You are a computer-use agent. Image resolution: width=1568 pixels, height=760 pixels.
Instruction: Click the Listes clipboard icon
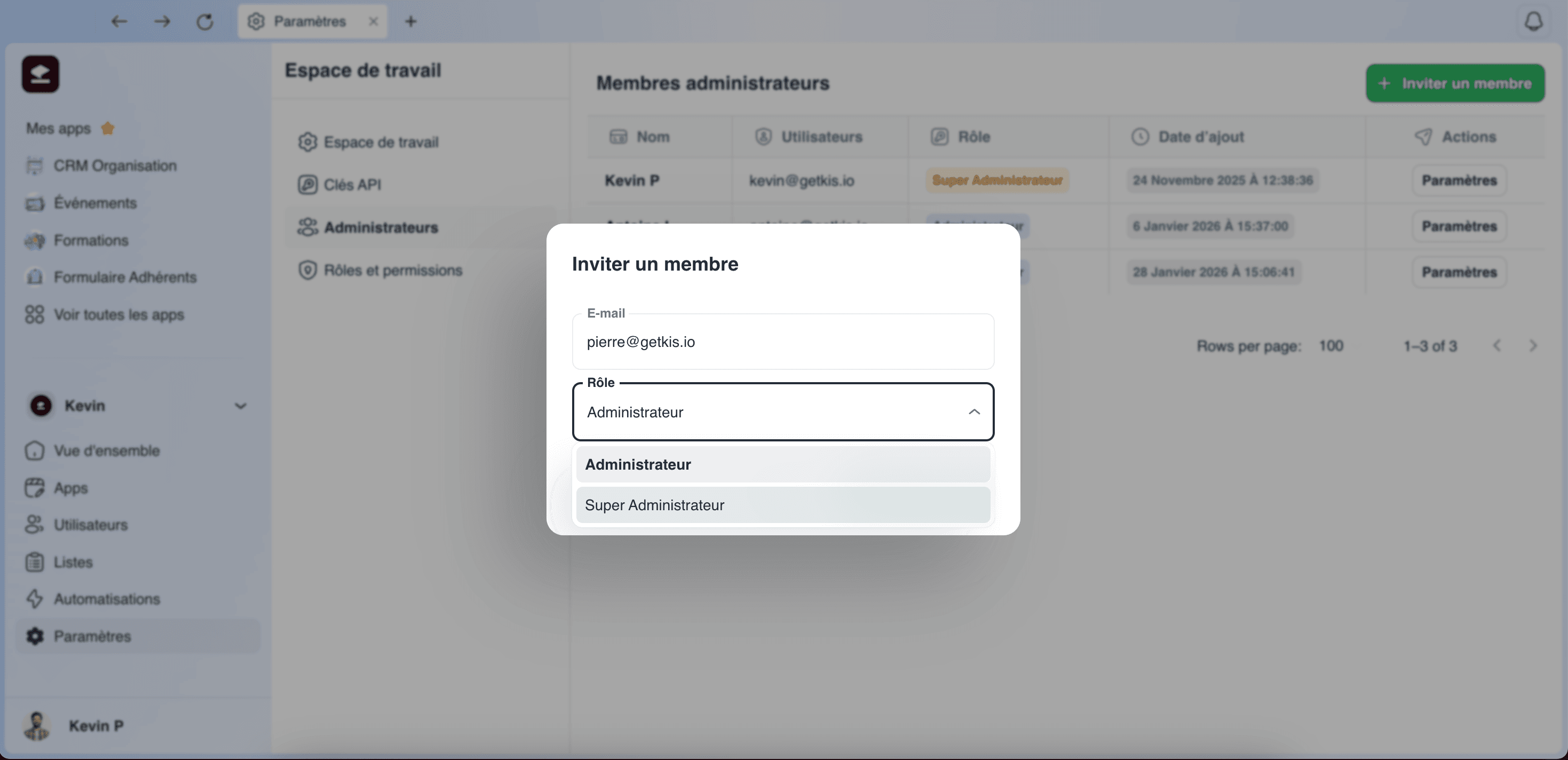tap(35, 561)
